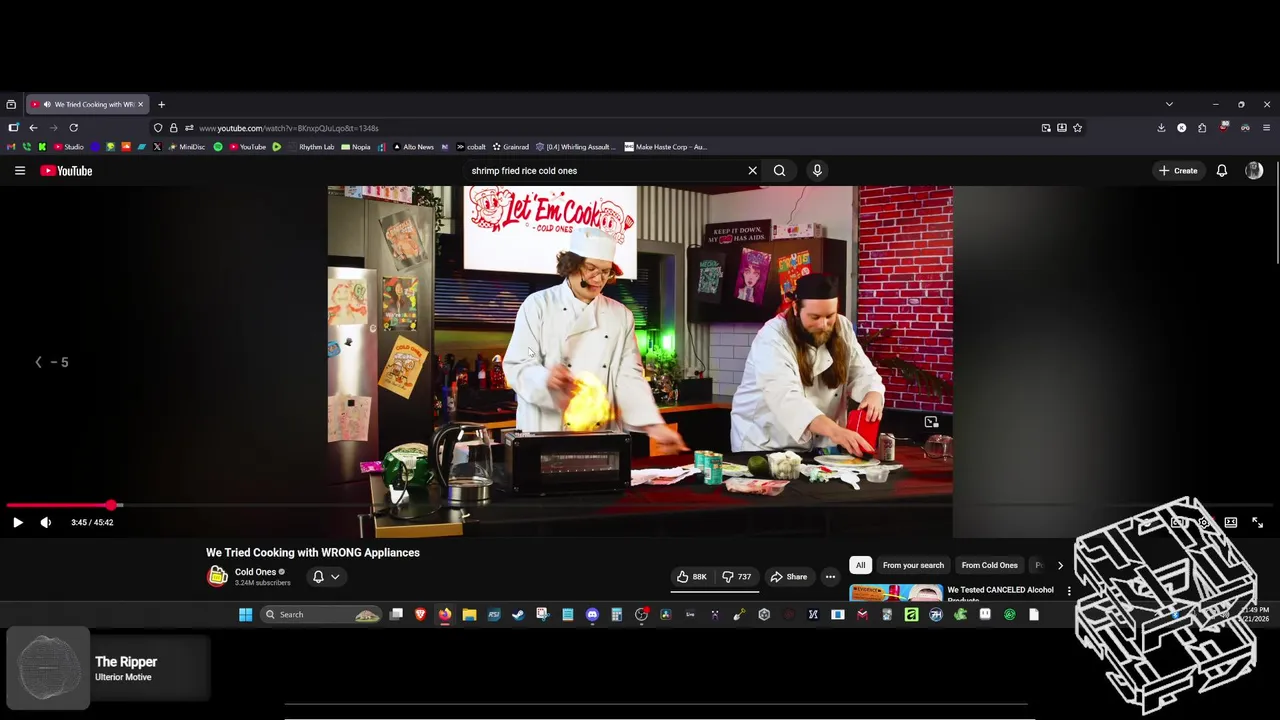
Task: Open YouTube bookmark in toolbar
Action: 247,147
